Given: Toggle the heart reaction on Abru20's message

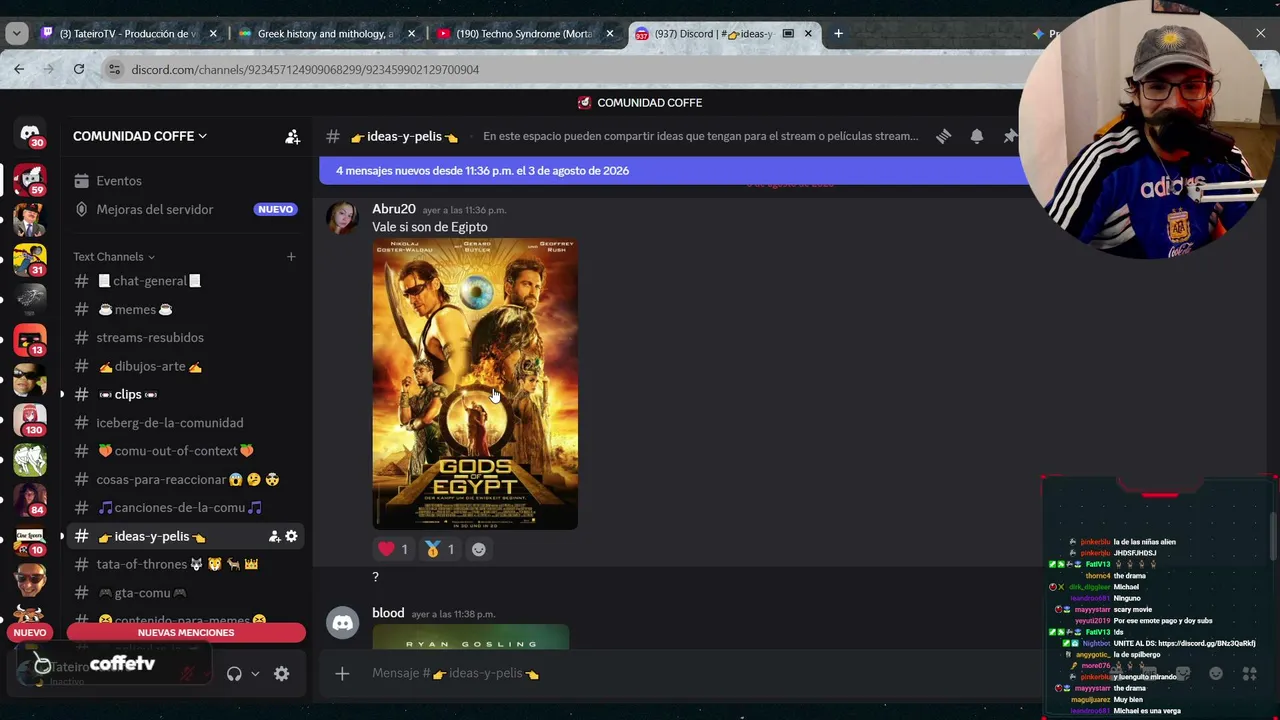Looking at the screenshot, I should pos(395,549).
